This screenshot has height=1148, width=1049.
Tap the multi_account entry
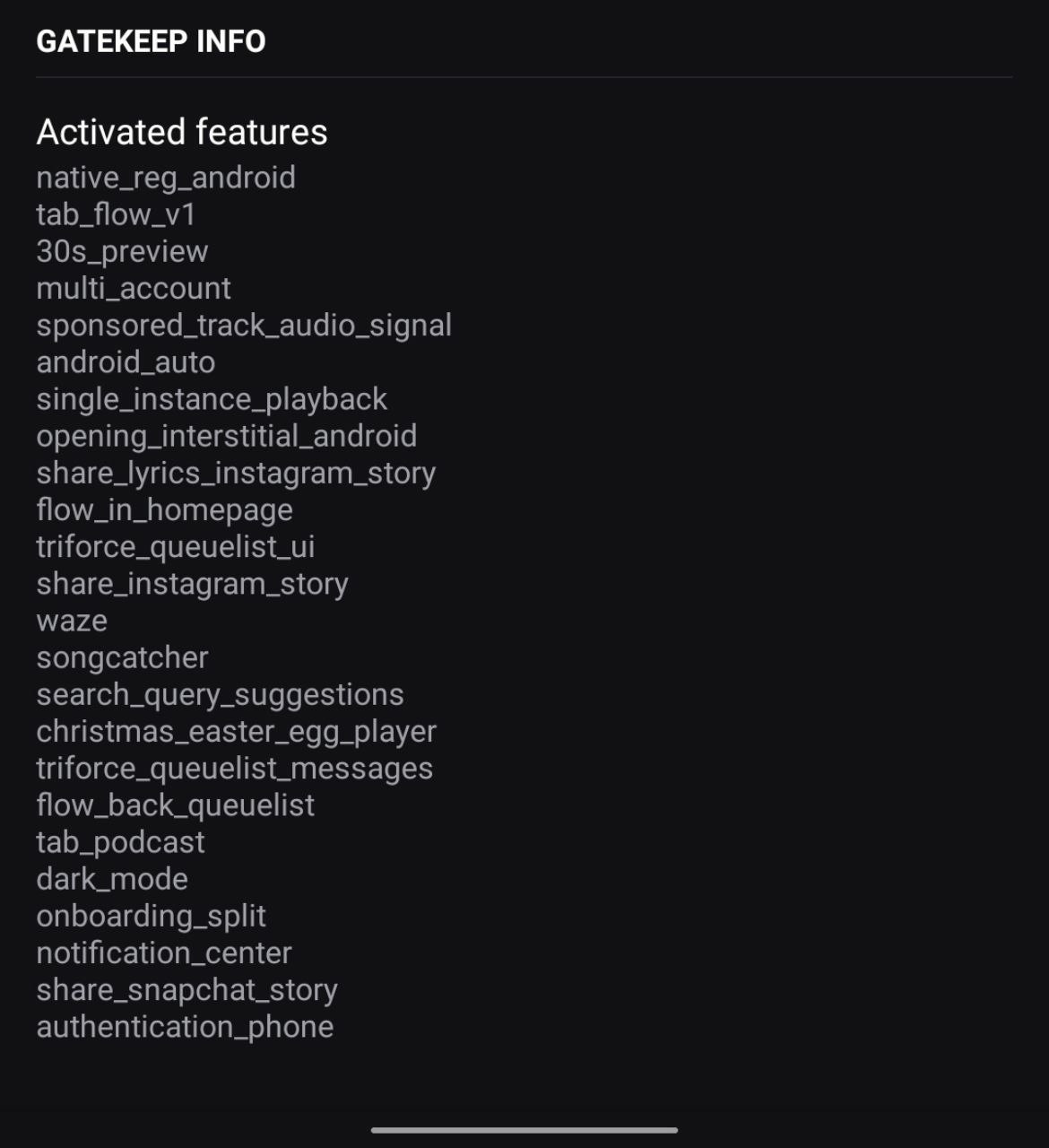pos(134,288)
